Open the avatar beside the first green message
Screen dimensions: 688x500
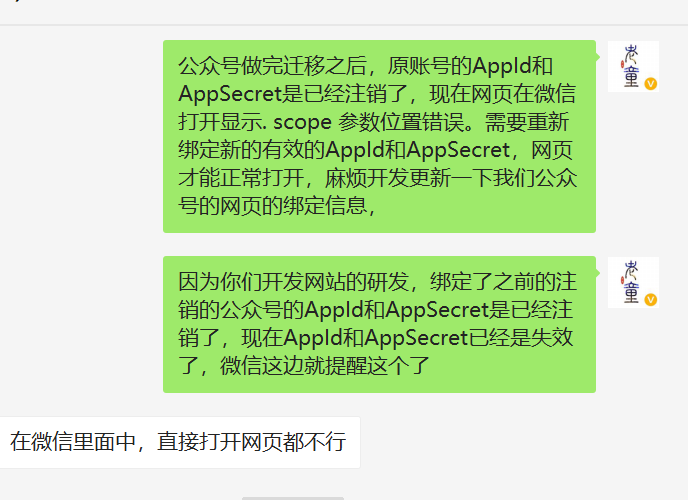(x=633, y=66)
